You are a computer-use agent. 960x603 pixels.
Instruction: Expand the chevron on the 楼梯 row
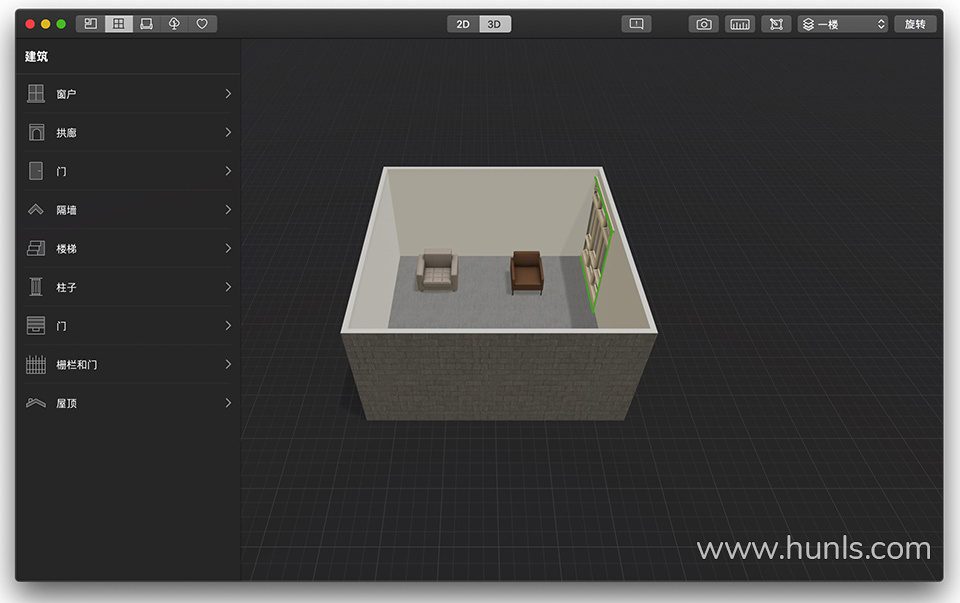[228, 248]
